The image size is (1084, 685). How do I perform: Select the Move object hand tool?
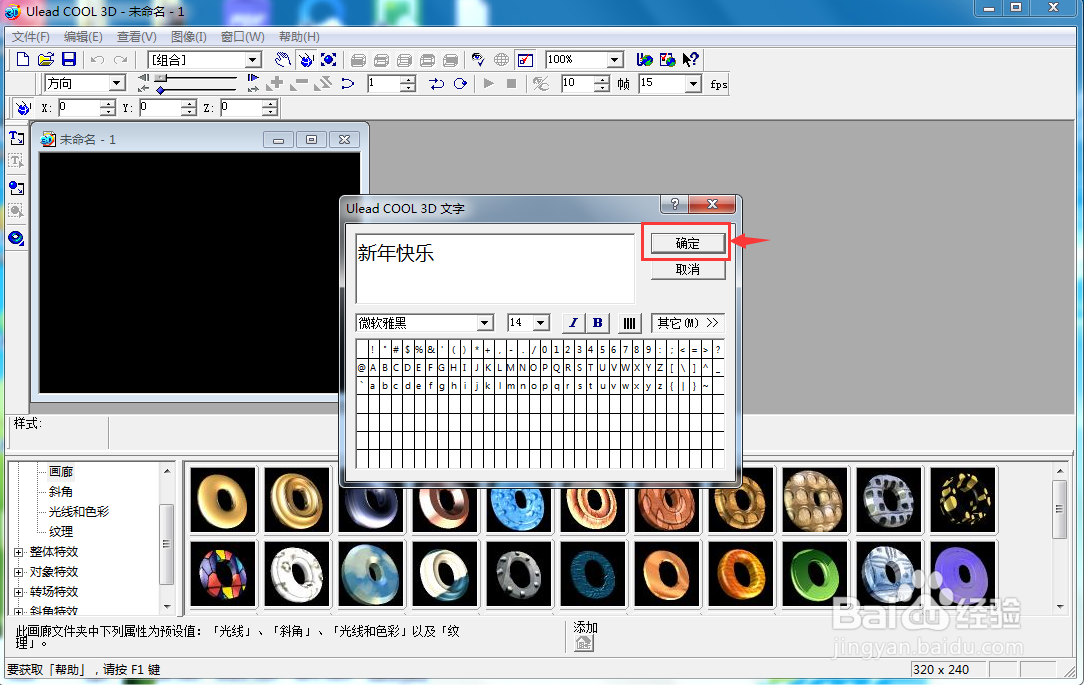coord(282,59)
